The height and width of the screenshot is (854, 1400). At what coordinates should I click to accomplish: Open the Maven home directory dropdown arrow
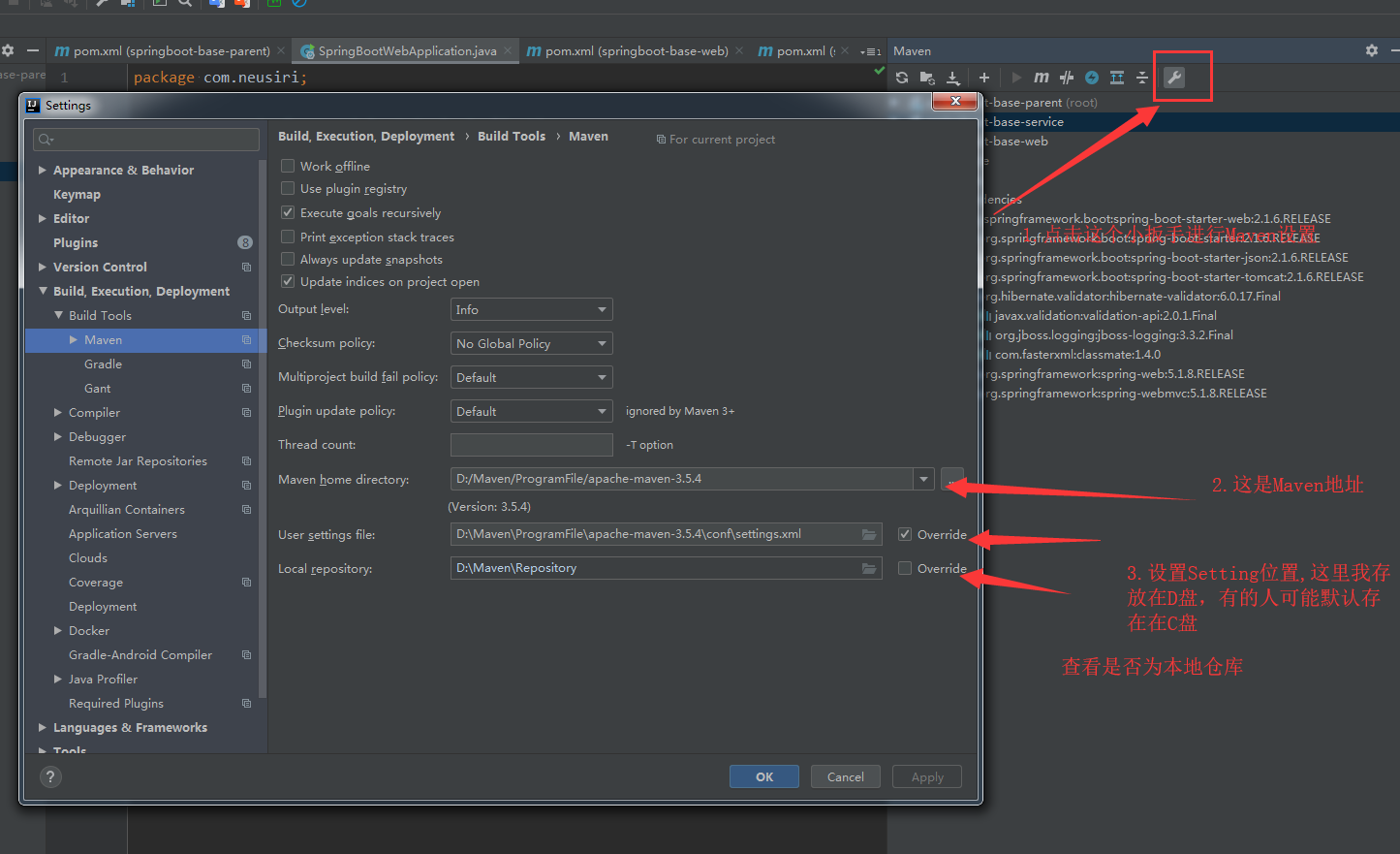pos(924,479)
